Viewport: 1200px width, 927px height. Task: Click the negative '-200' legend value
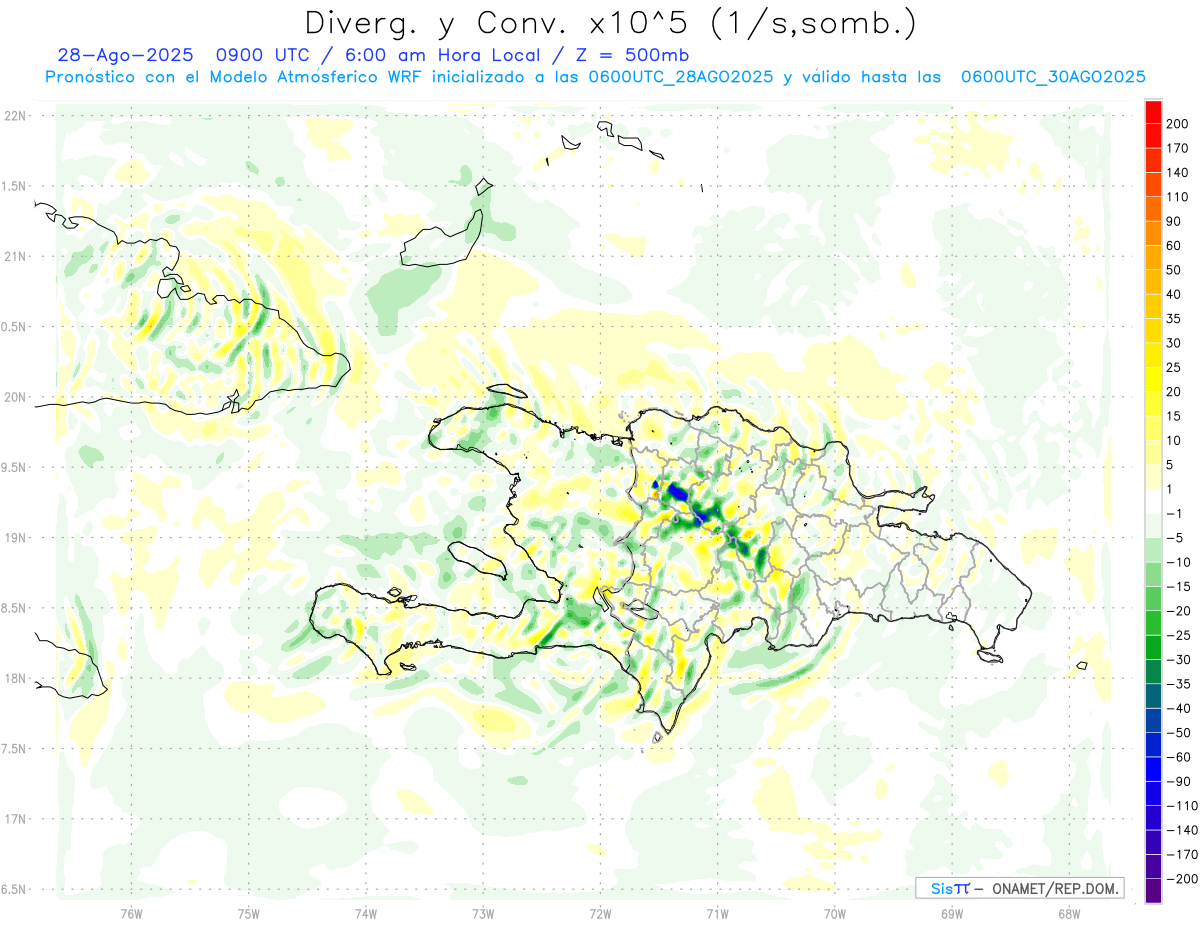1182,878
